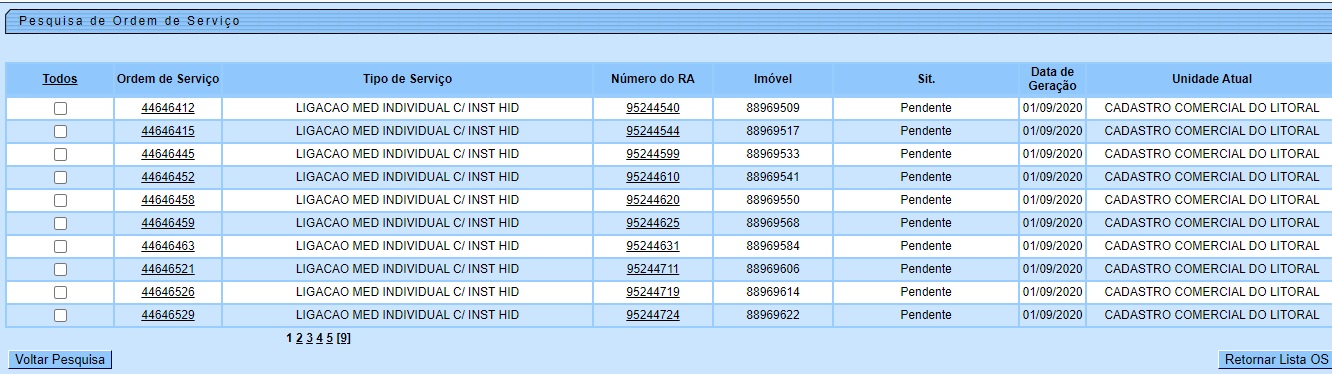1332x374 pixels.
Task: Open service order 44646463
Action: point(168,246)
